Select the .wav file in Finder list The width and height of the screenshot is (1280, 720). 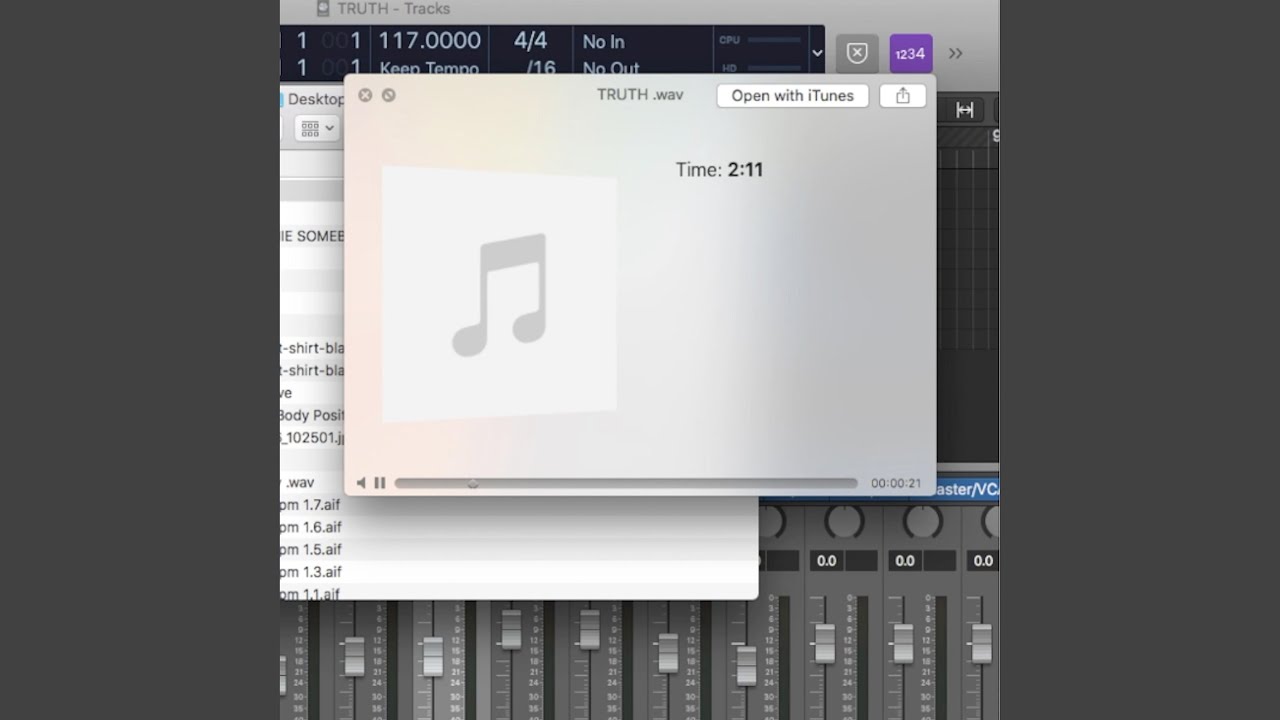298,482
